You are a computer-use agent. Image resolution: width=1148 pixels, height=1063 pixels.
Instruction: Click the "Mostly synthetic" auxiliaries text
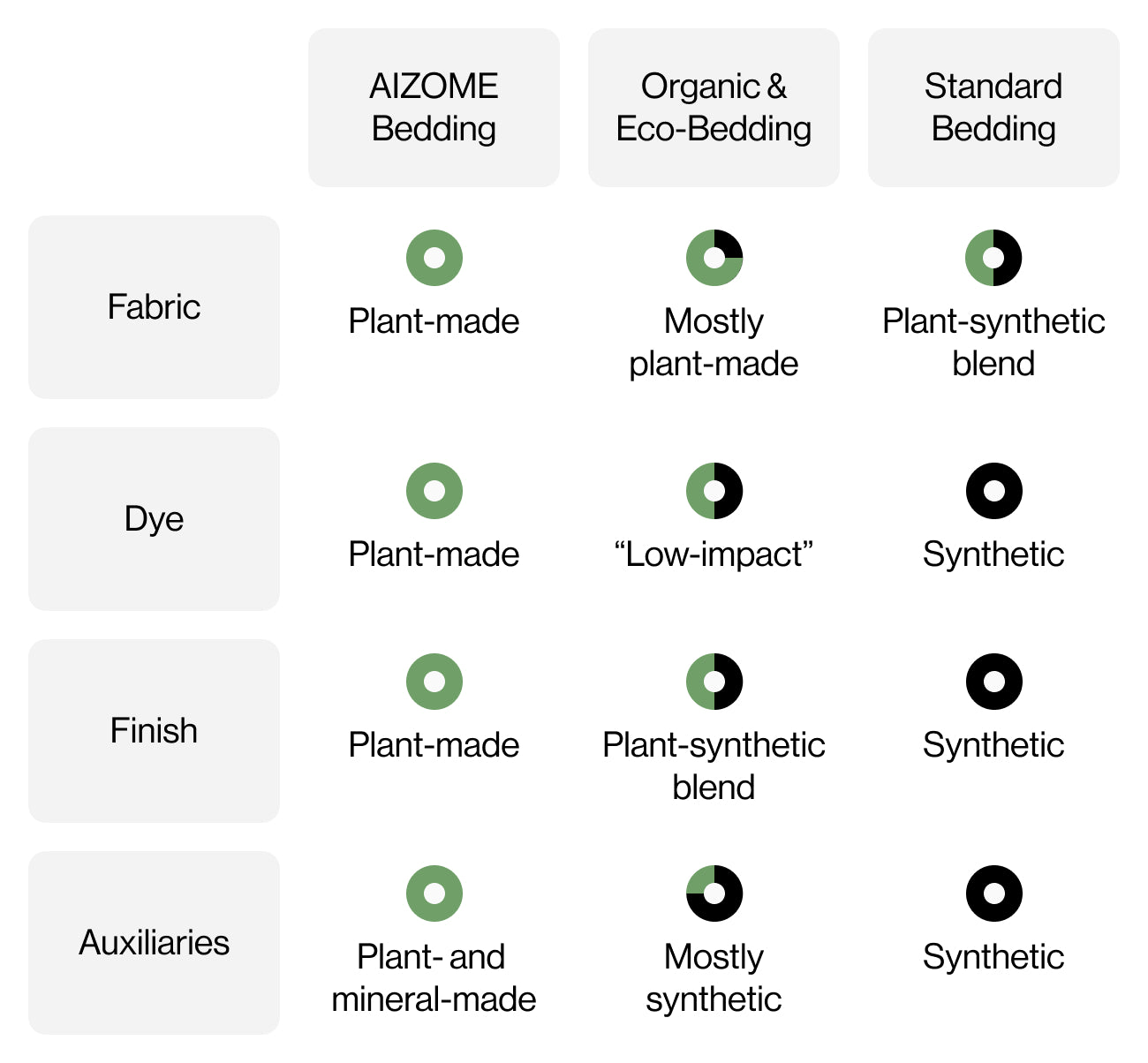[714, 978]
